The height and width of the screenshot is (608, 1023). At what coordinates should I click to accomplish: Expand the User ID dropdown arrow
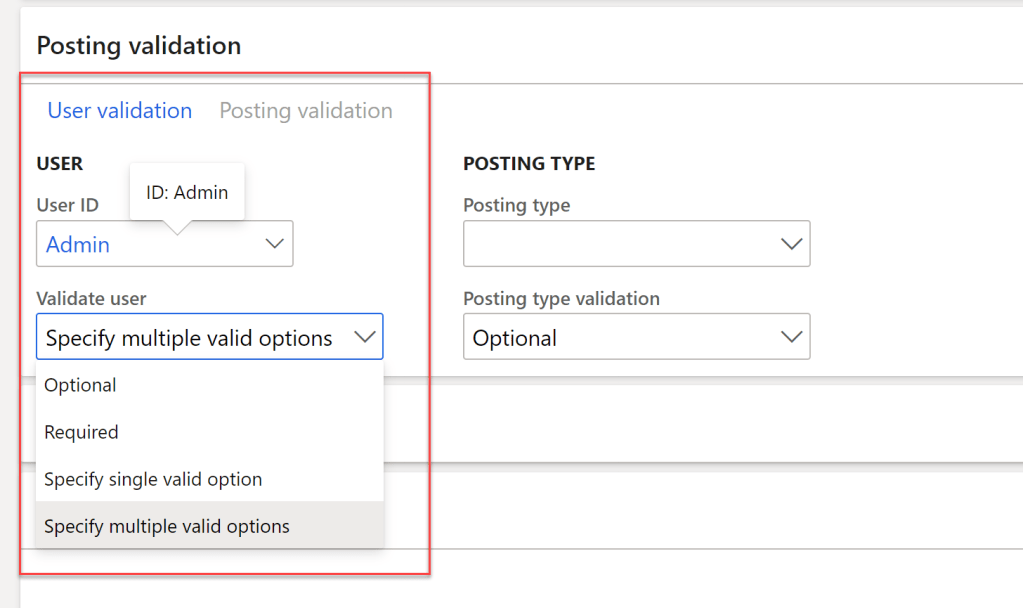274,244
